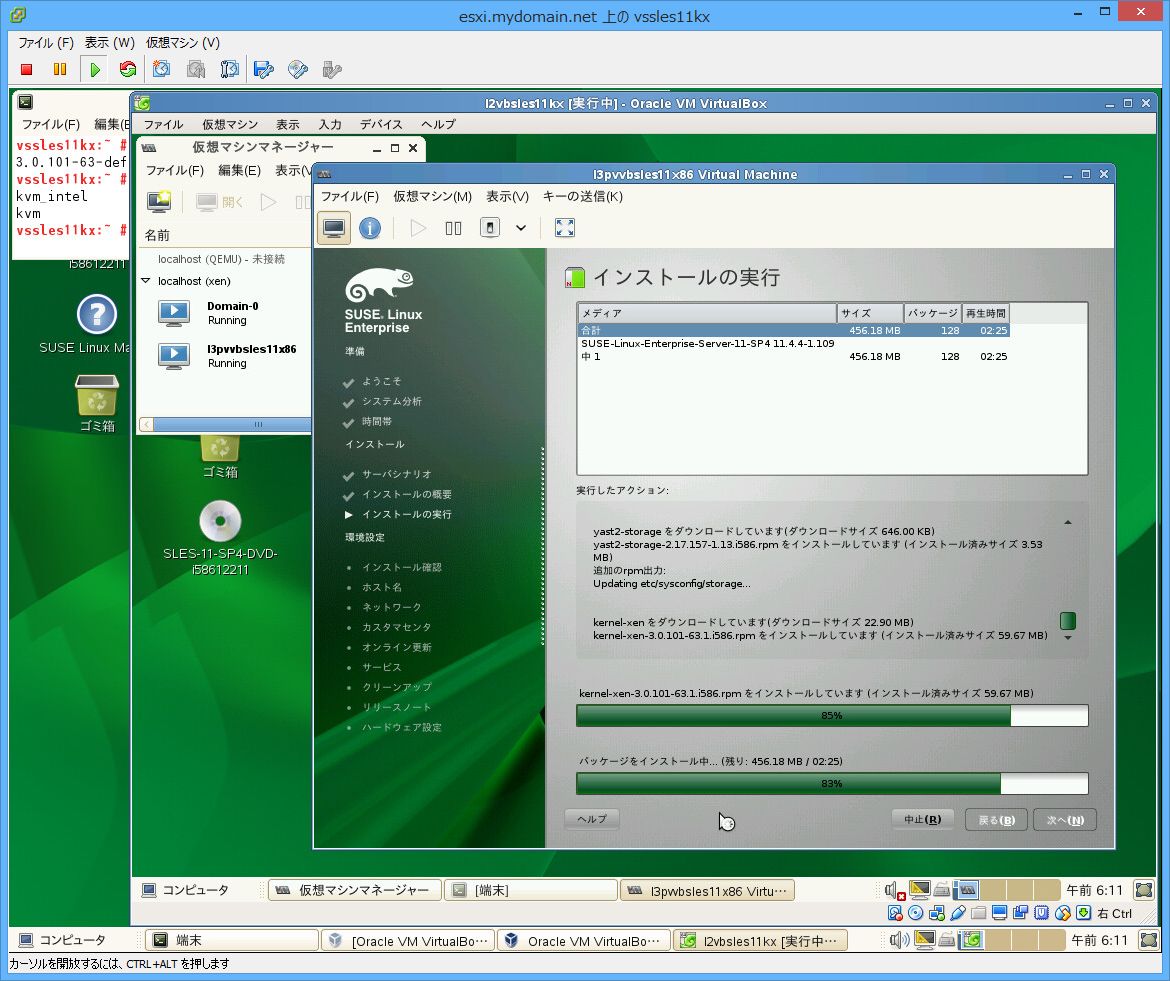1170x981 pixels.
Task: Open the SLES-11-SP4-DVD desktop disc icon
Action: pos(220,521)
